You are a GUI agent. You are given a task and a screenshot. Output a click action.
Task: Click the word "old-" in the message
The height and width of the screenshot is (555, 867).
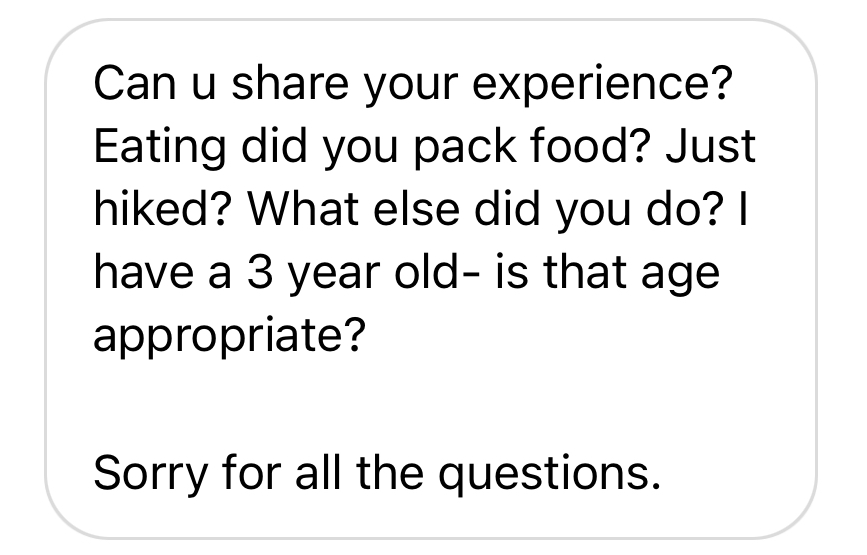(425, 272)
